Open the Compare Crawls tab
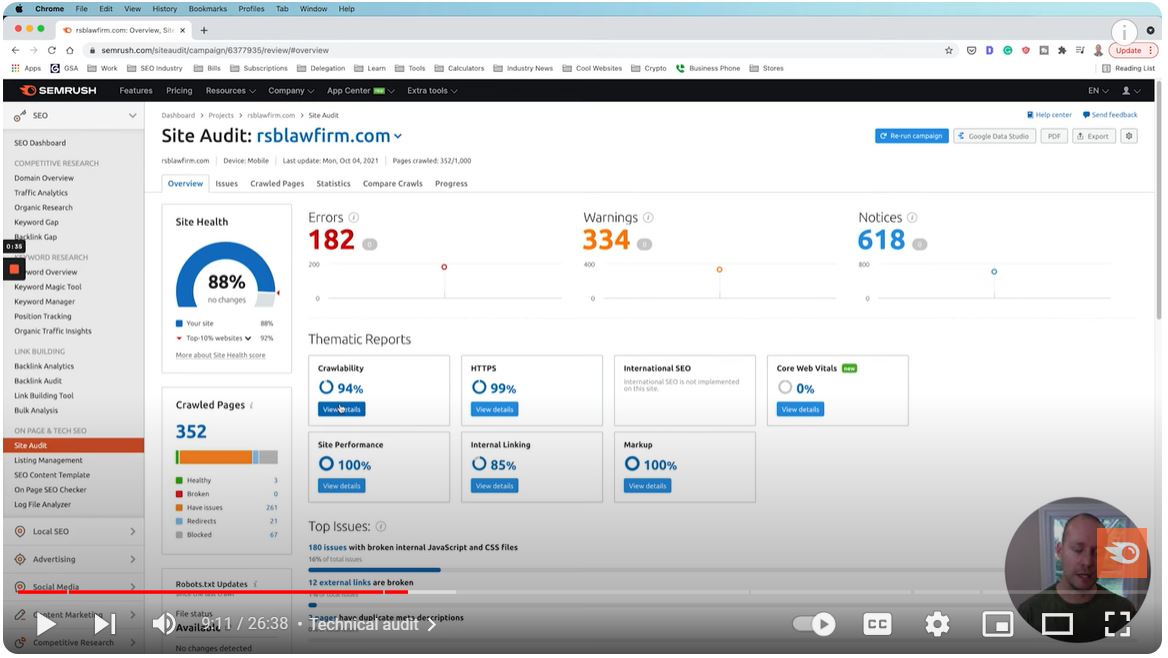1168x658 pixels. click(393, 184)
